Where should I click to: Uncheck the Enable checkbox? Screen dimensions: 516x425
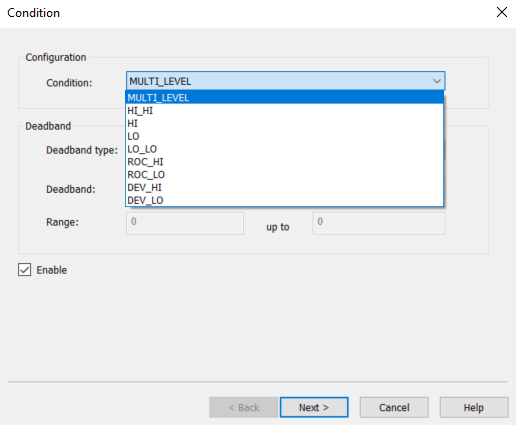pos(25,270)
